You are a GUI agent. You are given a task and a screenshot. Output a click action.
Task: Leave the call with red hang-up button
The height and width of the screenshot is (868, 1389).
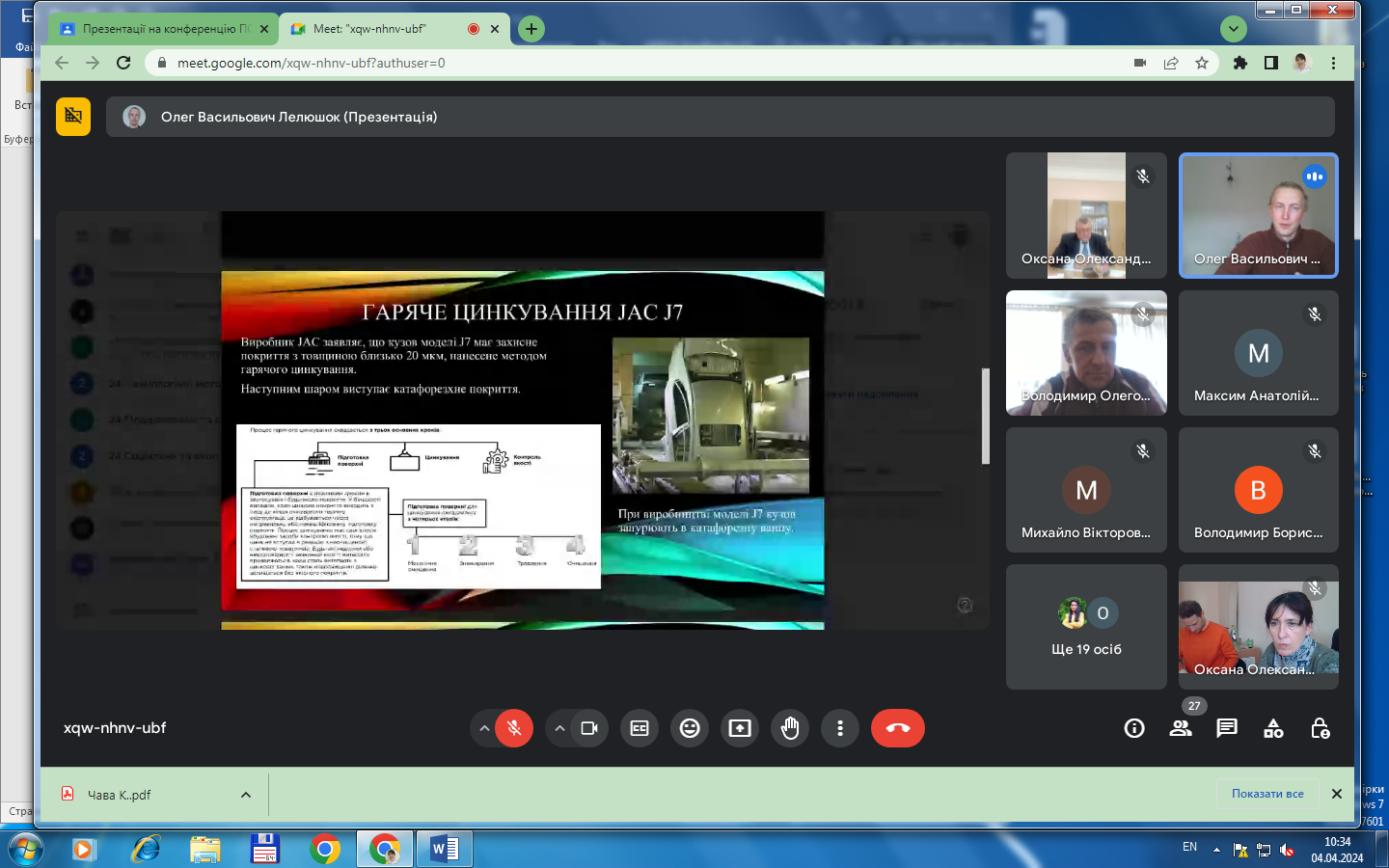(x=897, y=728)
